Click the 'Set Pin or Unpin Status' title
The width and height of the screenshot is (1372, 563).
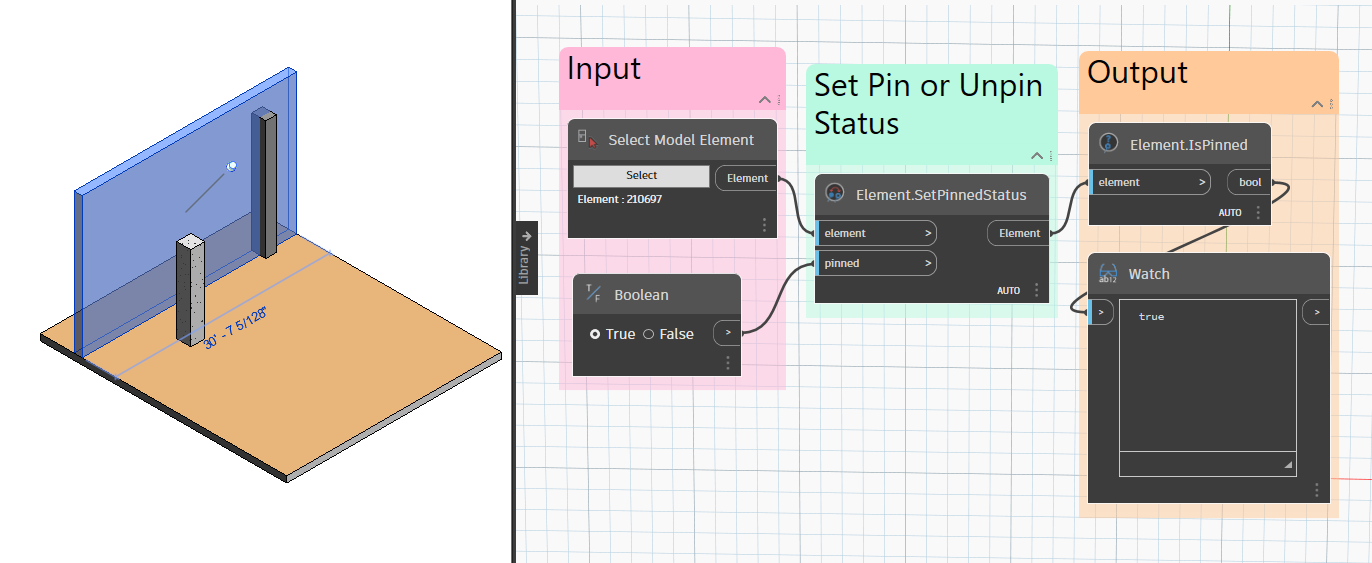pyautogui.click(x=928, y=104)
